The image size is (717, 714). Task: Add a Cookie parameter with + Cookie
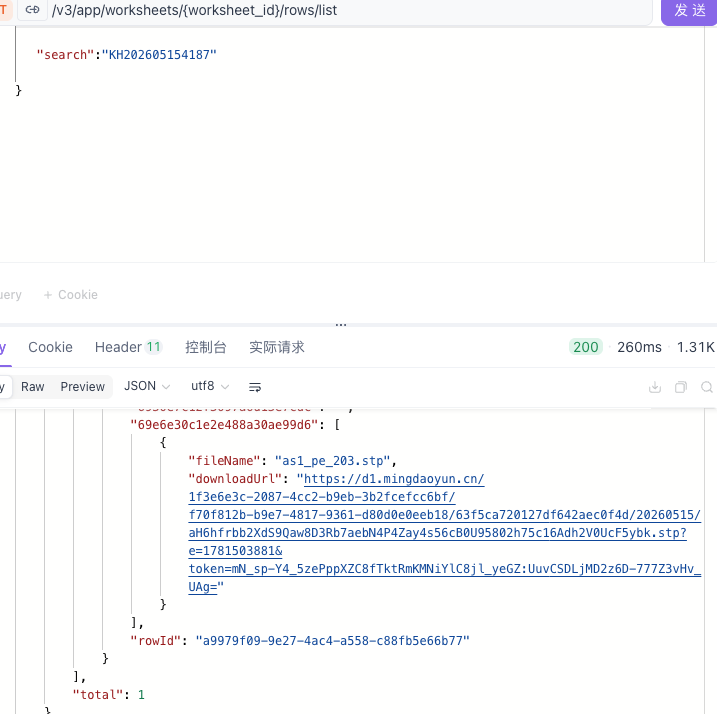(x=71, y=295)
